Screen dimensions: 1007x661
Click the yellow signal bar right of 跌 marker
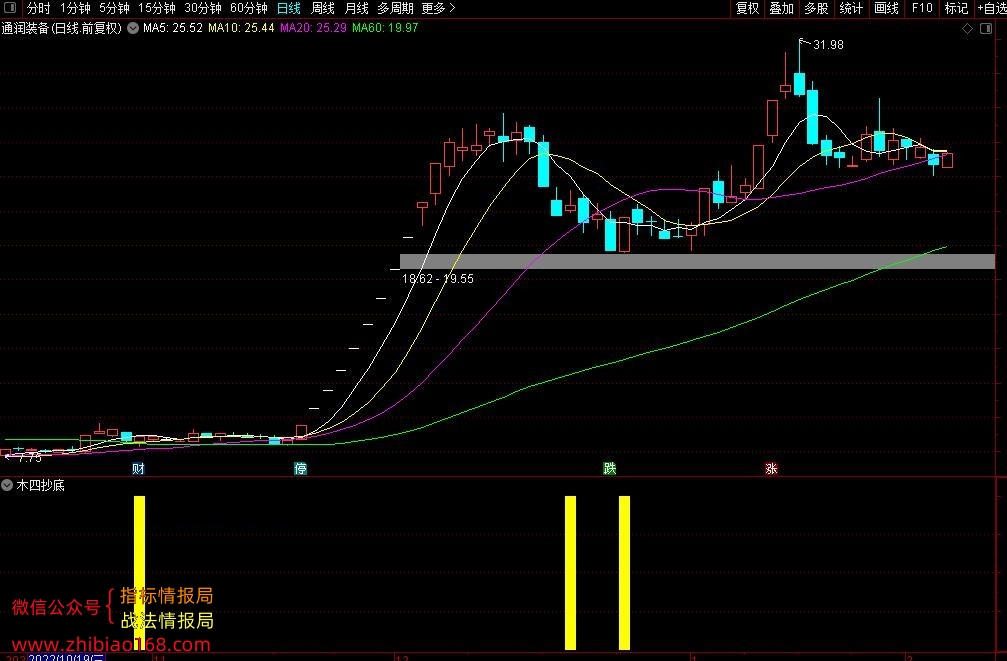click(x=624, y=573)
